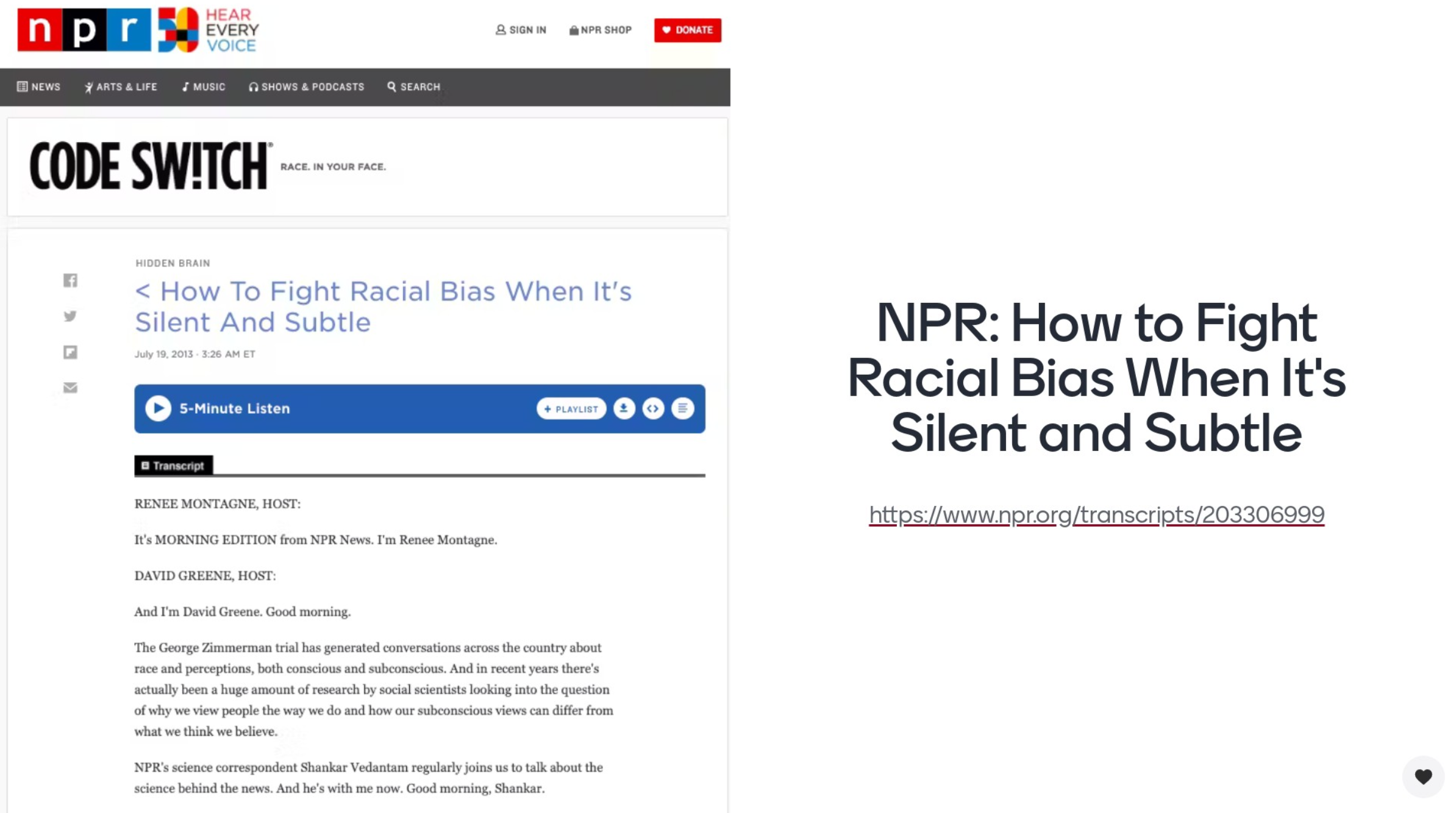Select the Transcript tab

pos(174,466)
